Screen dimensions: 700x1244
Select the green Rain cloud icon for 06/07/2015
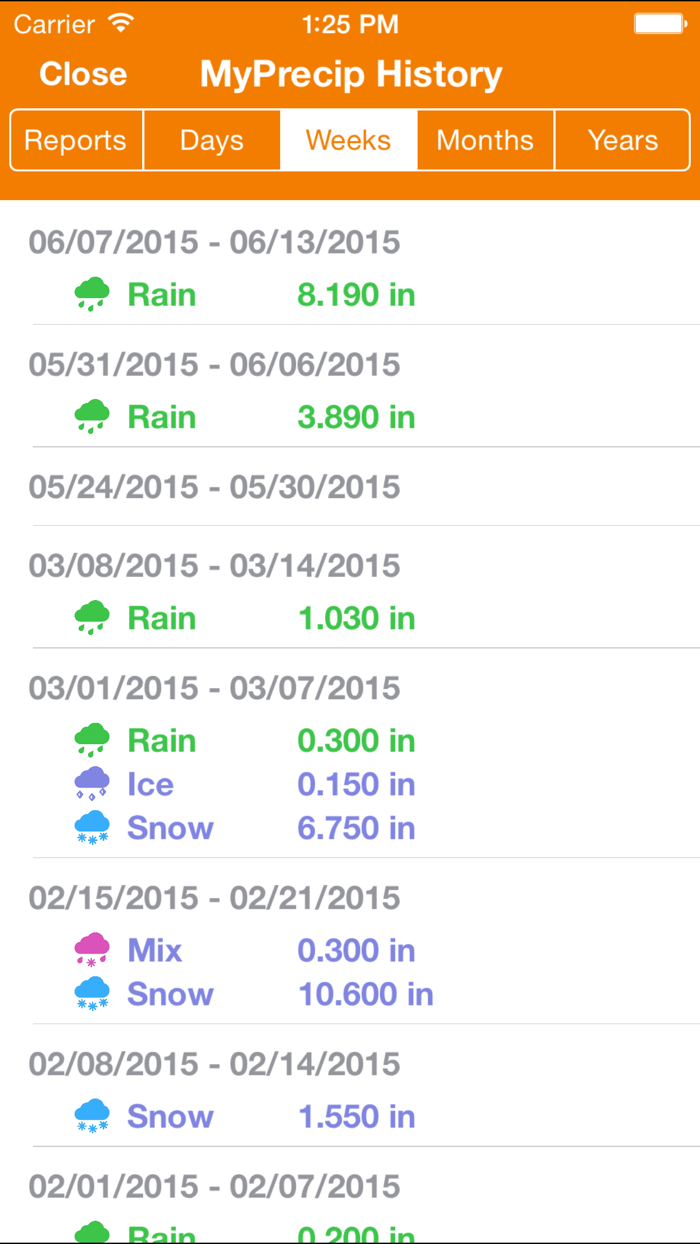point(91,293)
